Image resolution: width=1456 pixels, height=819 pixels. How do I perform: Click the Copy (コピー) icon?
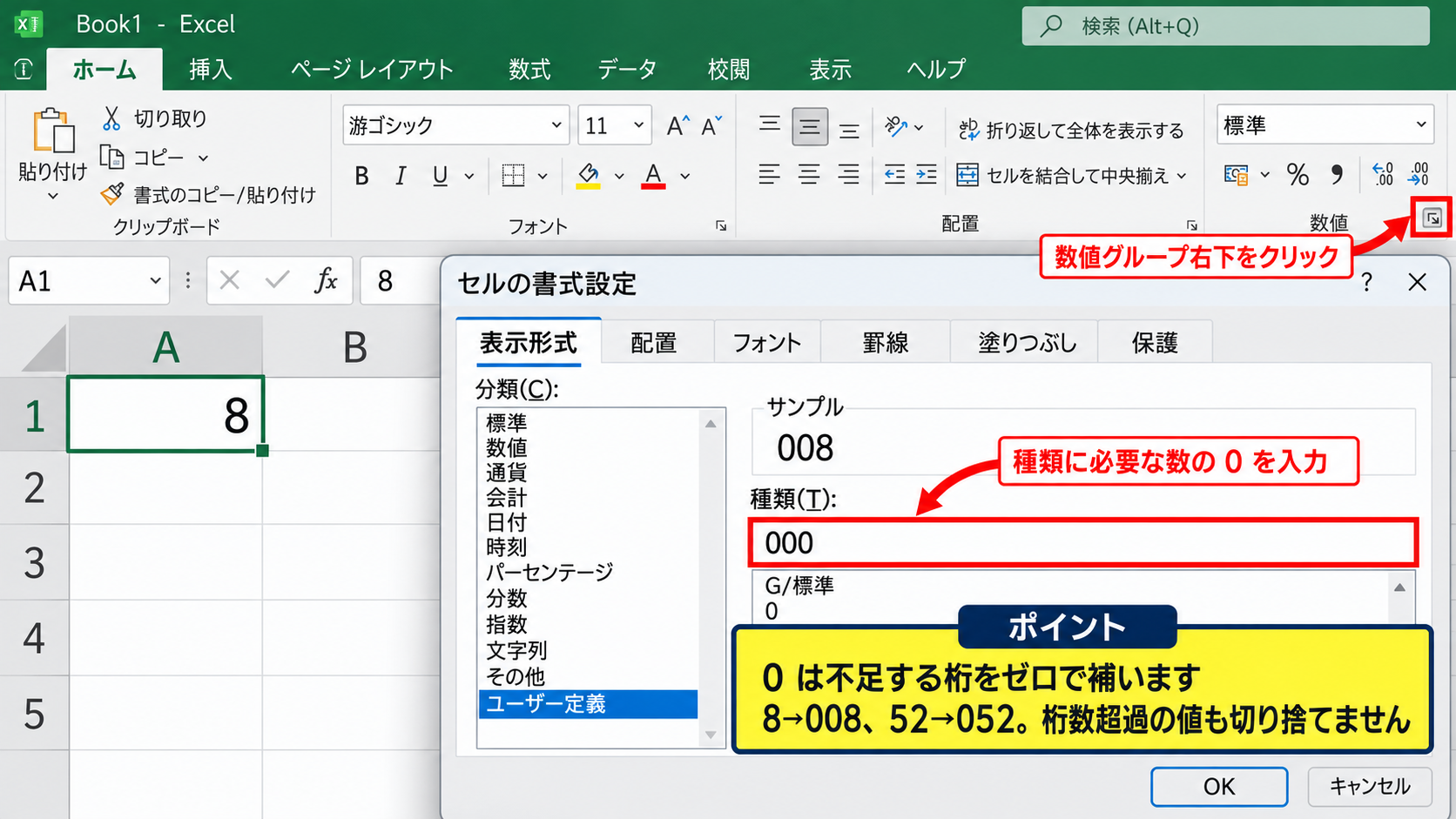tap(111, 158)
